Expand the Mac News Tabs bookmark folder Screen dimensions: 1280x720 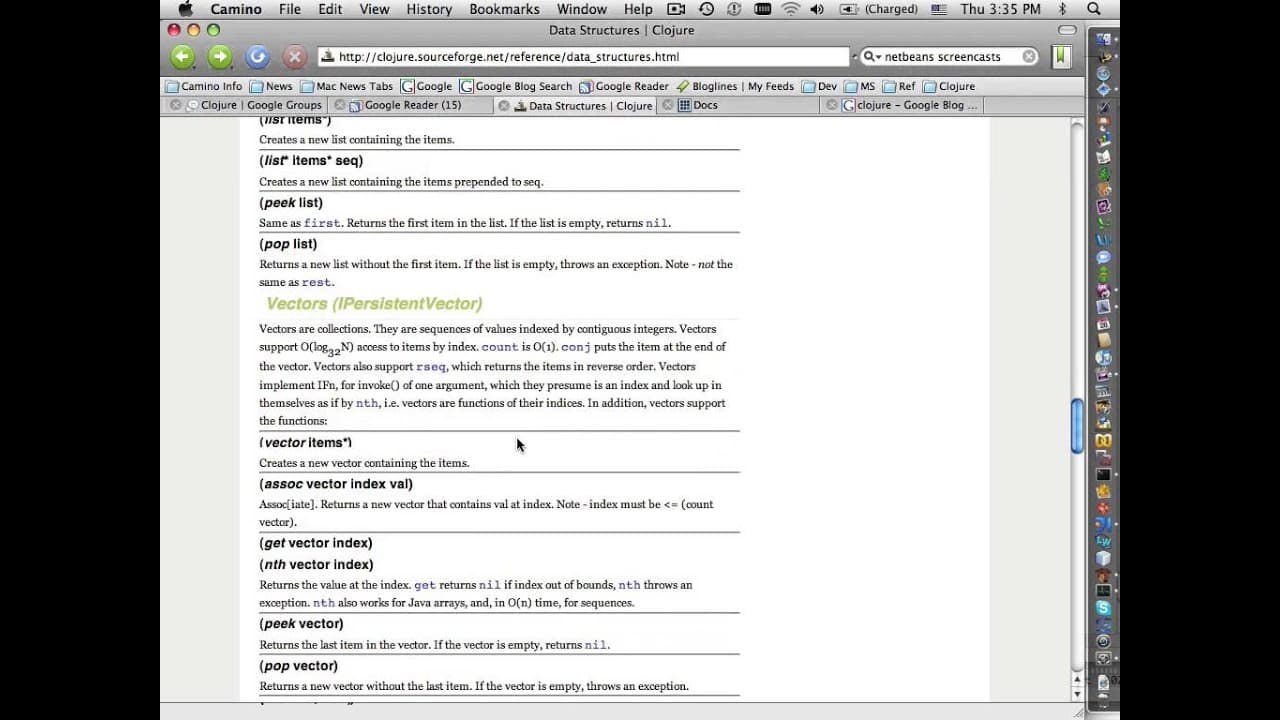347,86
